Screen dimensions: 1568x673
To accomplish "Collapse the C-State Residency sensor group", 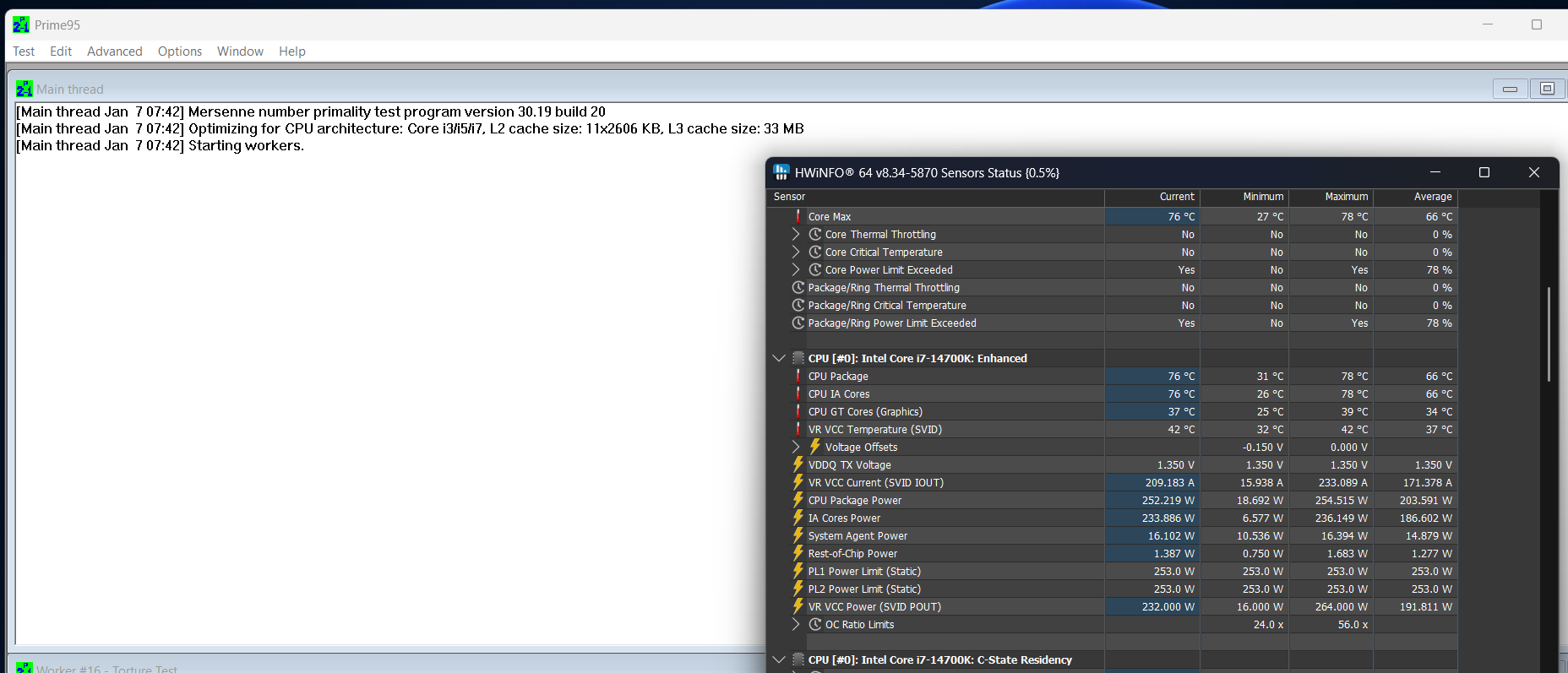I will tap(779, 659).
